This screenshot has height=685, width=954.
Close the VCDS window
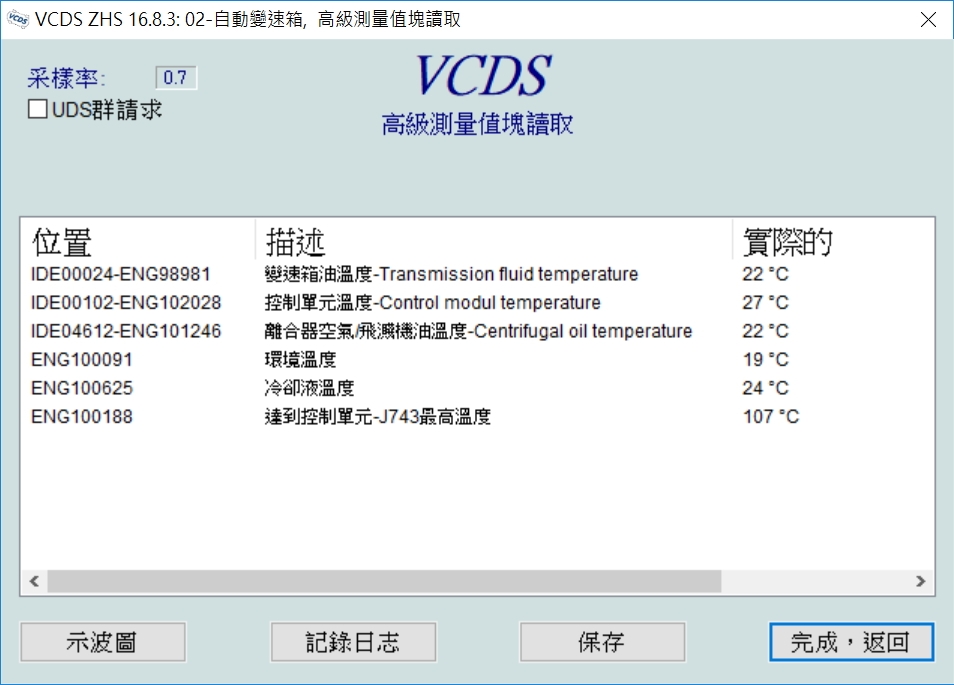coord(928,19)
